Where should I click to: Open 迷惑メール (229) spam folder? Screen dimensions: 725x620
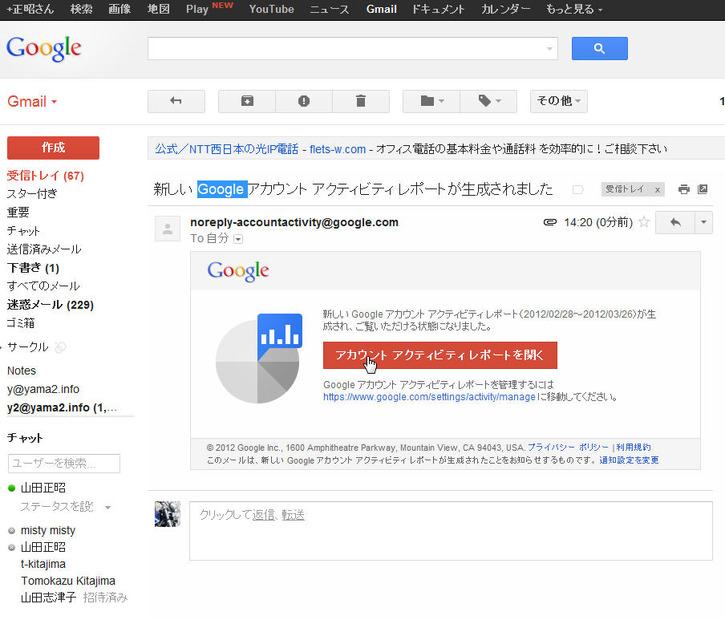pos(50,305)
